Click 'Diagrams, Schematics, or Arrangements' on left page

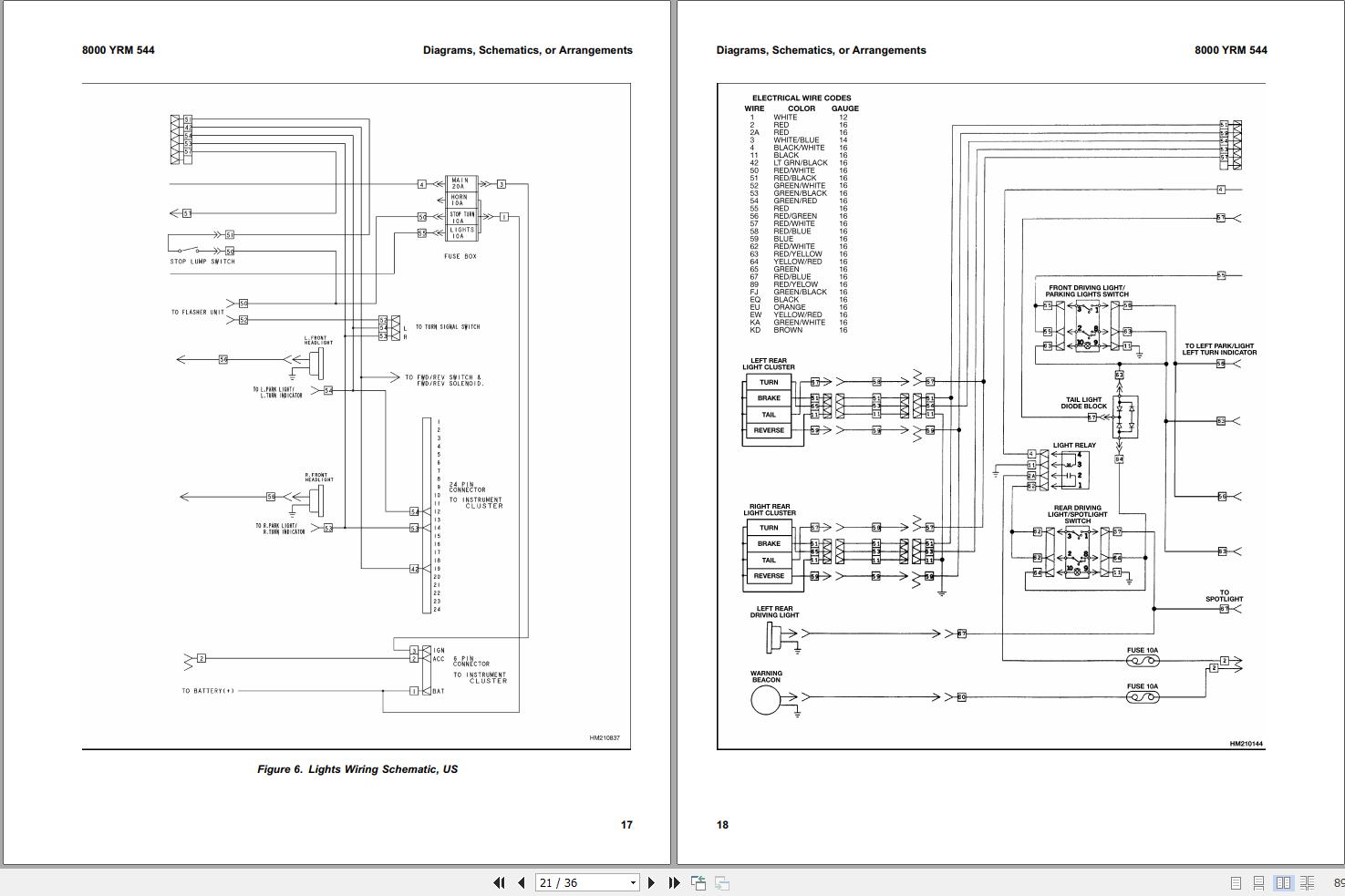click(x=528, y=50)
